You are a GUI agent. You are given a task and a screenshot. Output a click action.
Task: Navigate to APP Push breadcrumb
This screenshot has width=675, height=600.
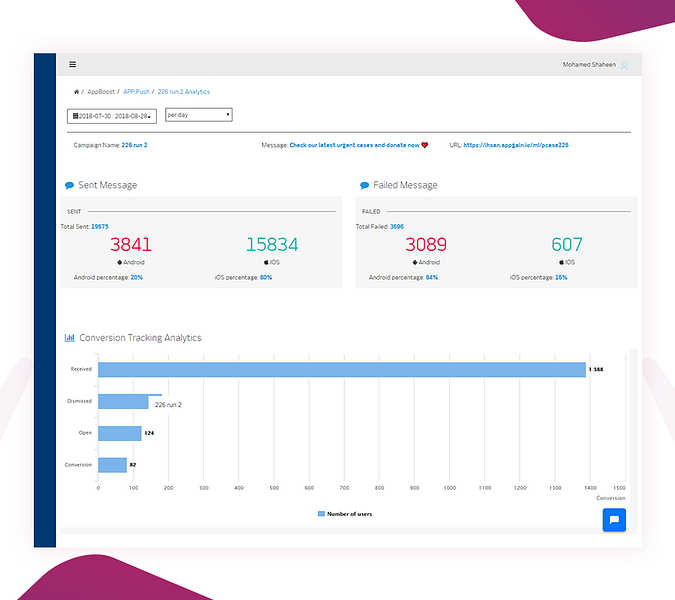[136, 92]
